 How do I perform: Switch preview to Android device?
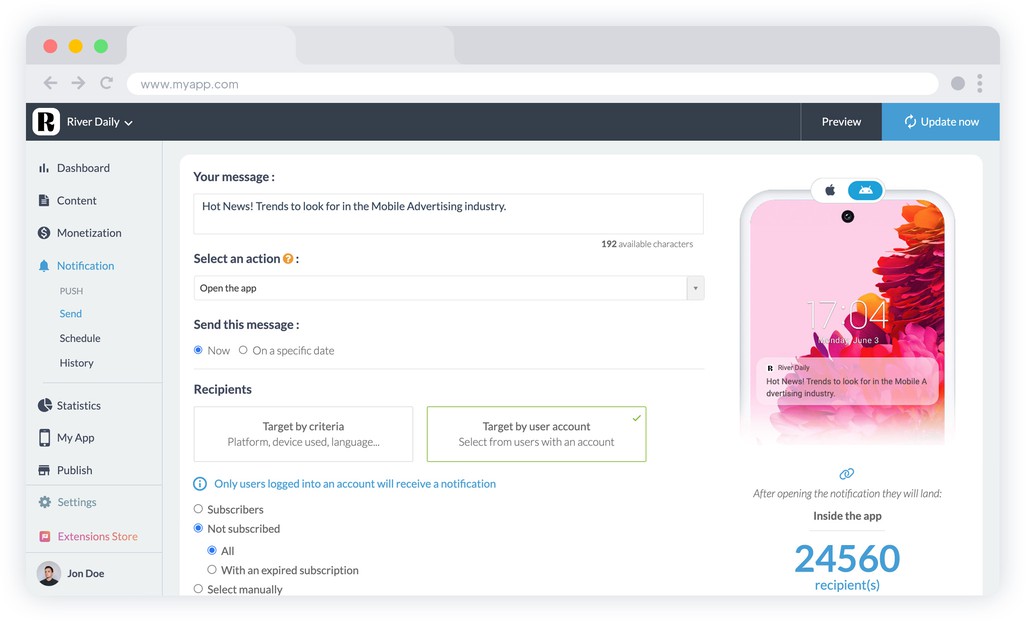click(865, 190)
